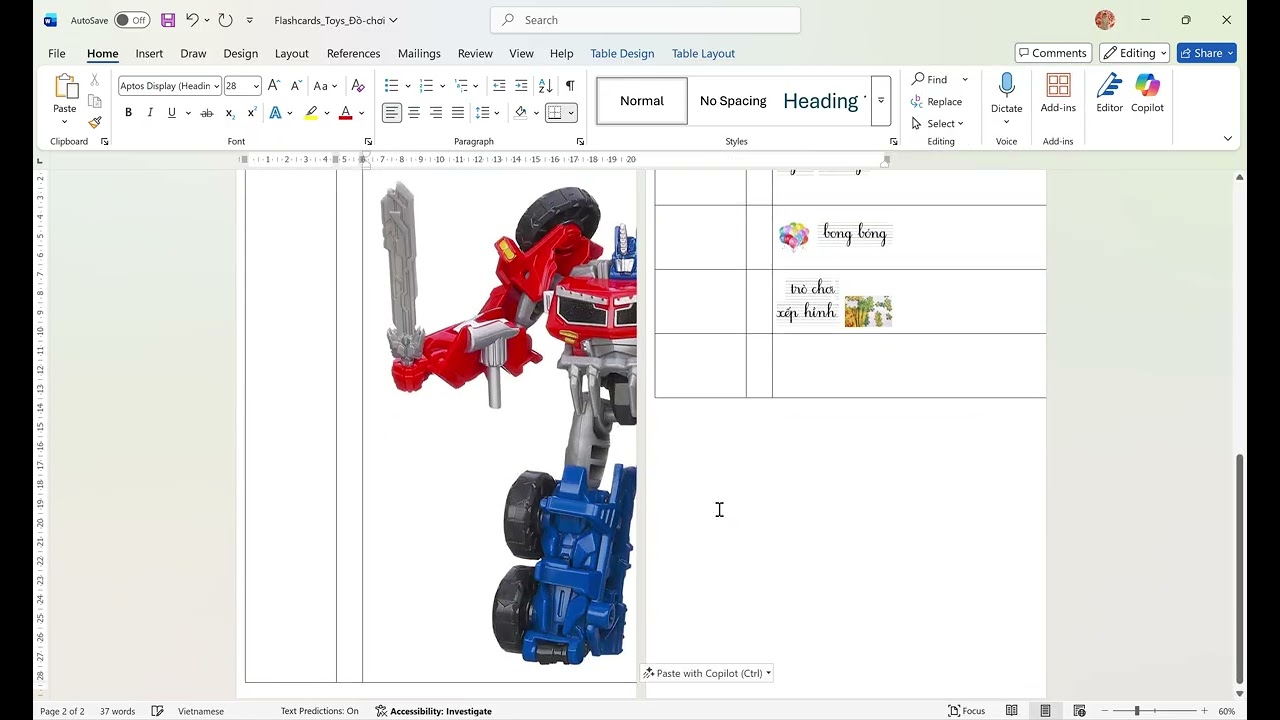
Task: Open the Editor pane
Action: (1109, 92)
